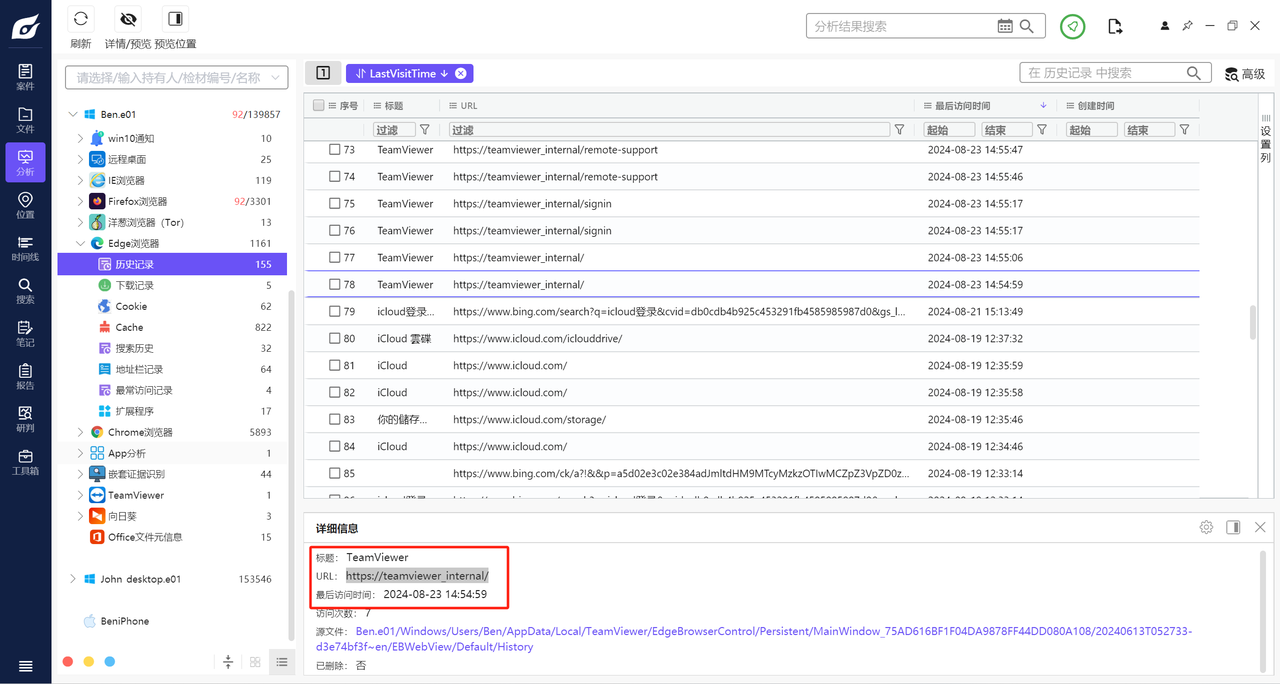This screenshot has height=684, width=1280.
Task: Select Cache under Edge浏览器
Action: click(172, 328)
